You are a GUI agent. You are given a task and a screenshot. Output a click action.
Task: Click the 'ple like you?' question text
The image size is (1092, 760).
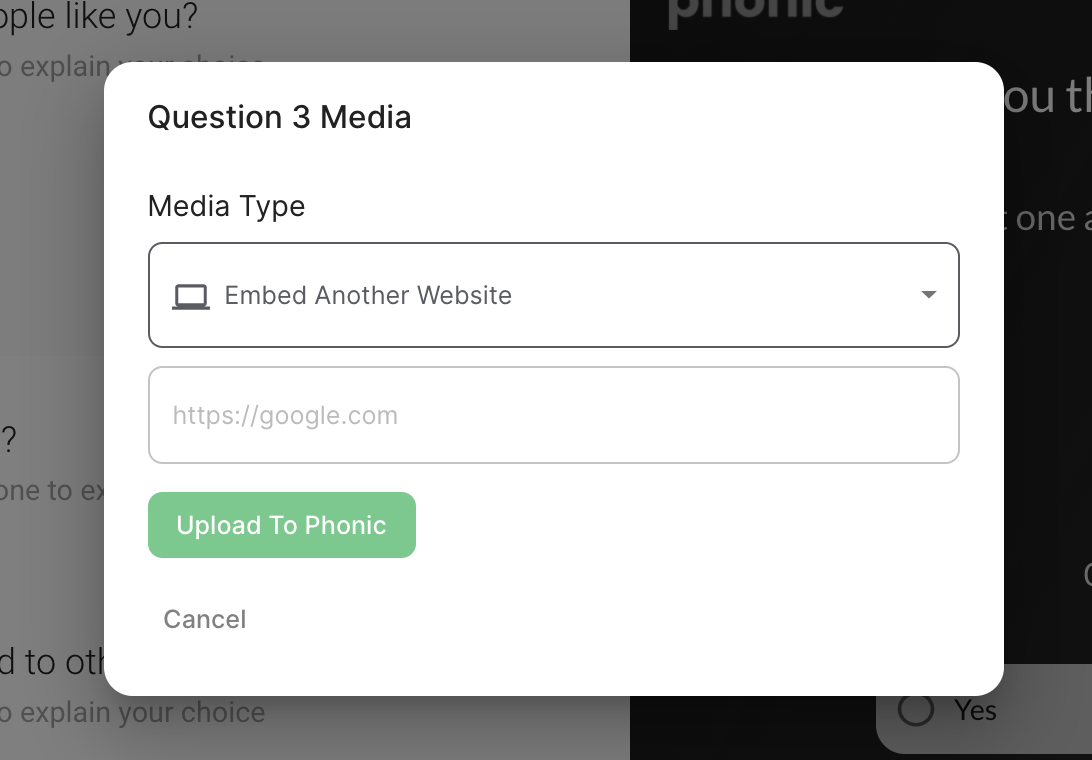point(98,16)
